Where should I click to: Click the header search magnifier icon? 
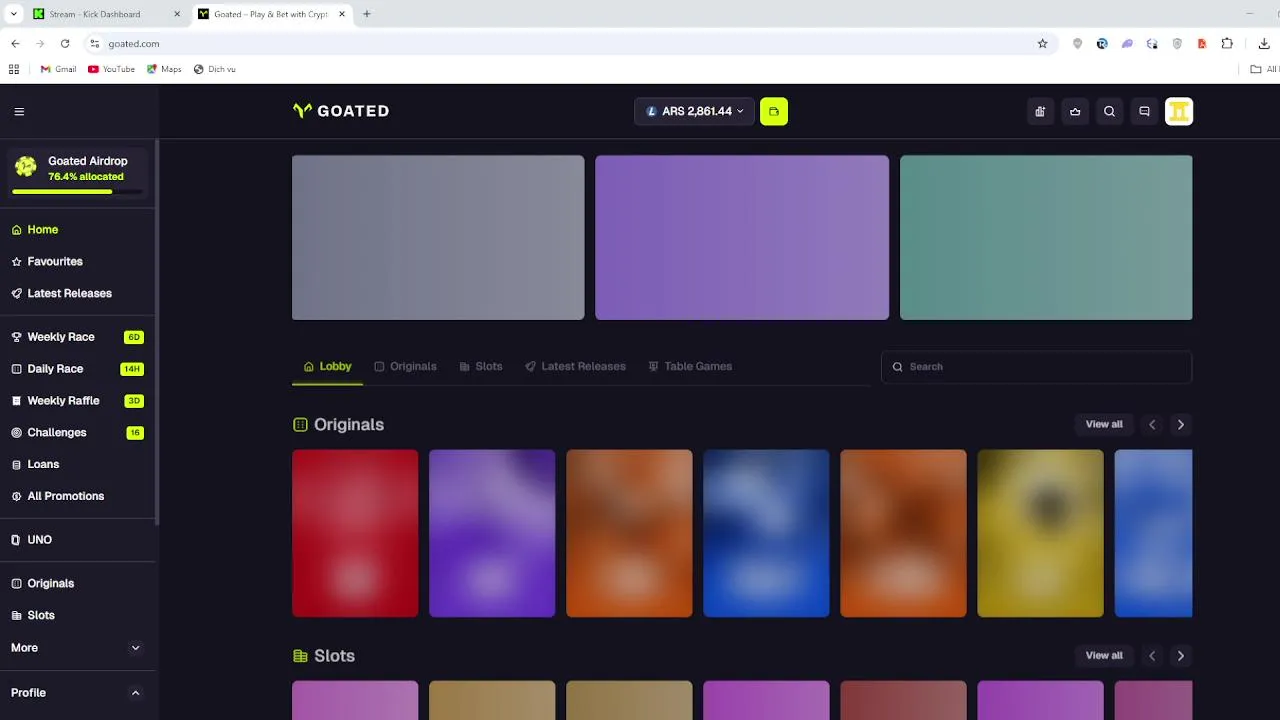pos(1109,111)
